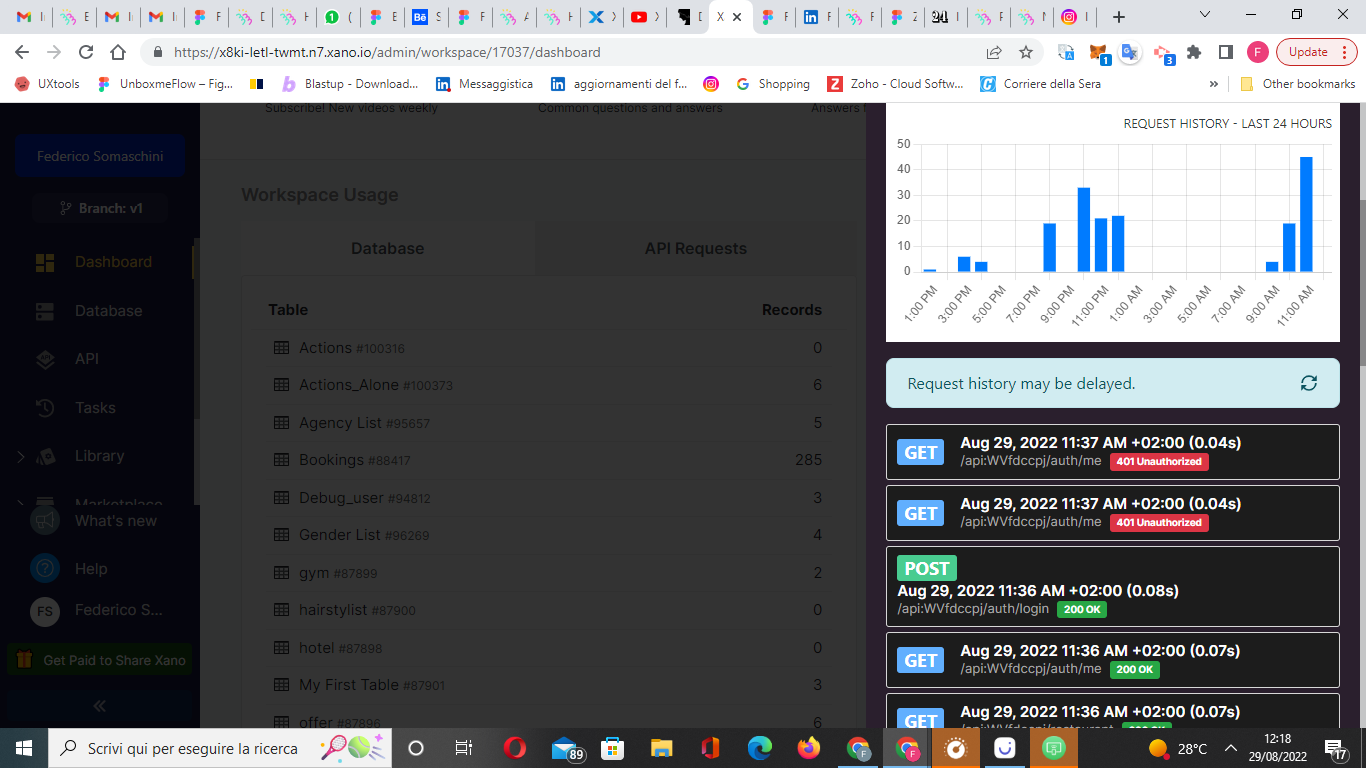Open the POST /auth/login request entry
Screen dimensions: 1366x768
pos(1113,586)
